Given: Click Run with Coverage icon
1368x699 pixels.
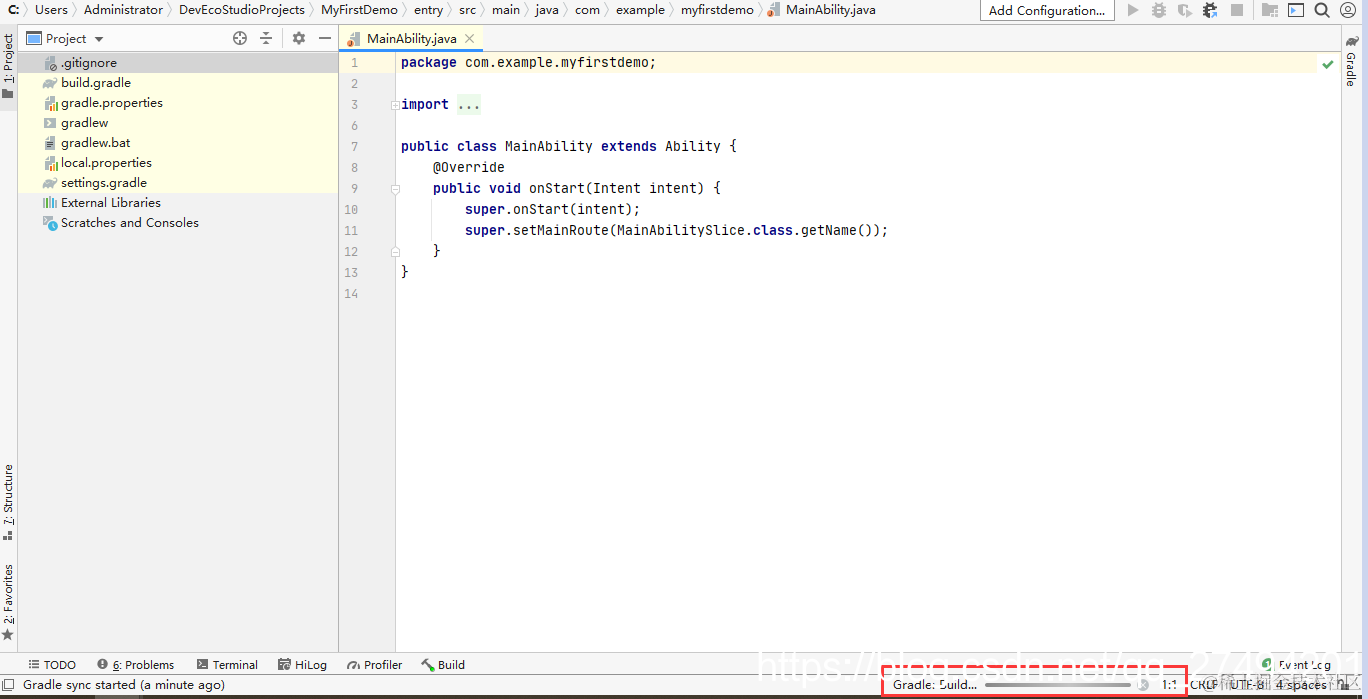Looking at the screenshot, I should pyautogui.click(x=1185, y=10).
